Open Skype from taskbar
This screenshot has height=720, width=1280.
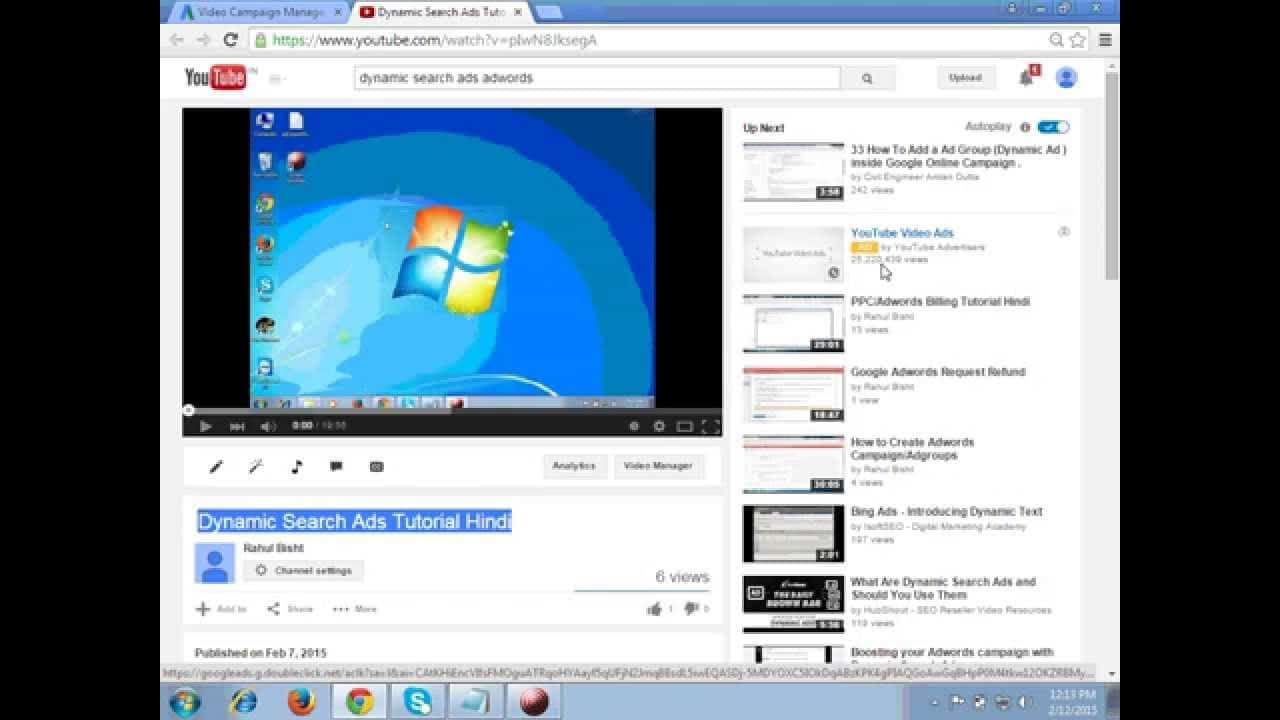417,702
